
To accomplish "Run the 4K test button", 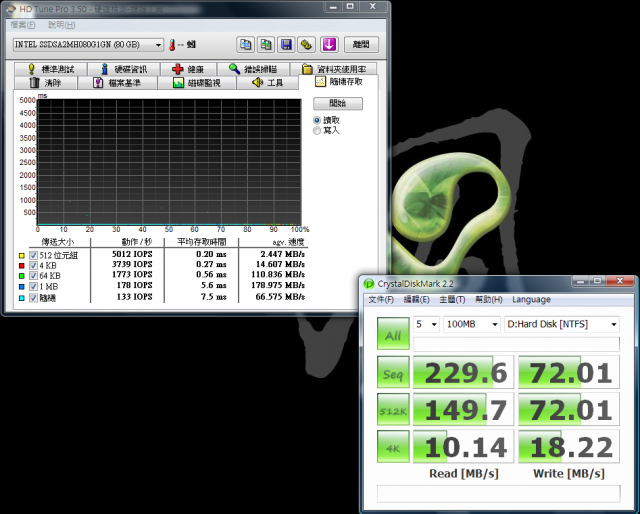I will coord(393,447).
